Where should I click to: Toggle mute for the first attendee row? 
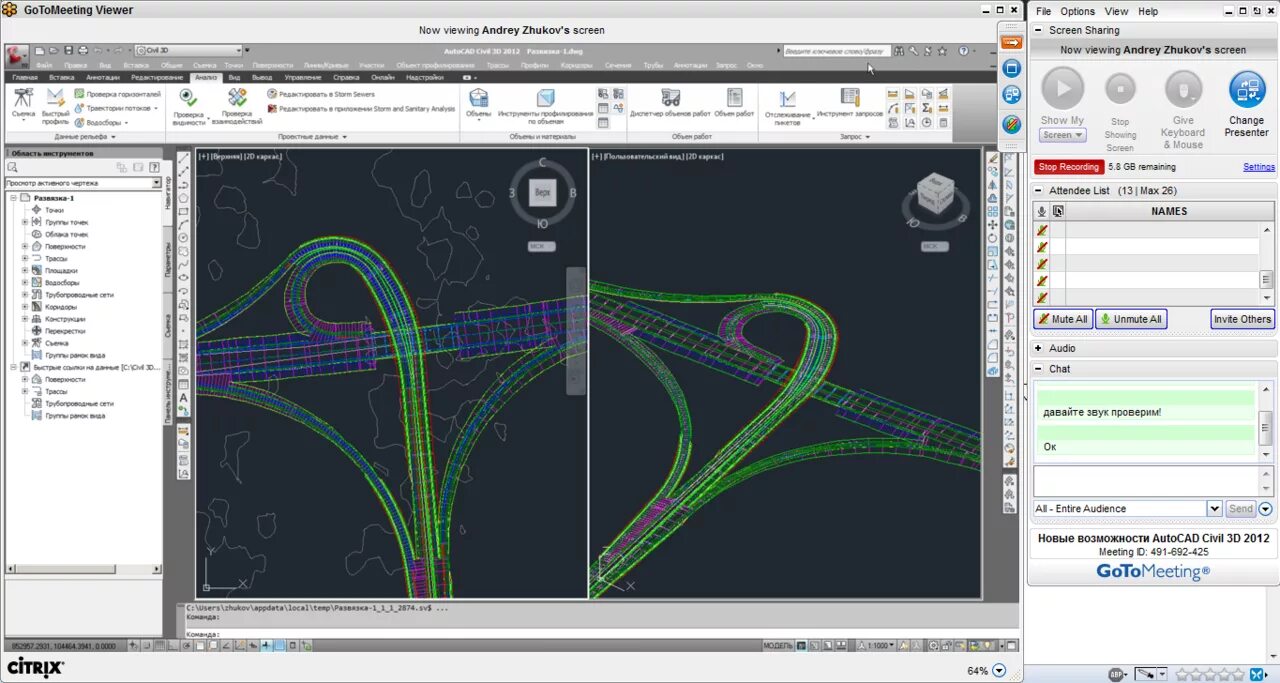point(1042,230)
